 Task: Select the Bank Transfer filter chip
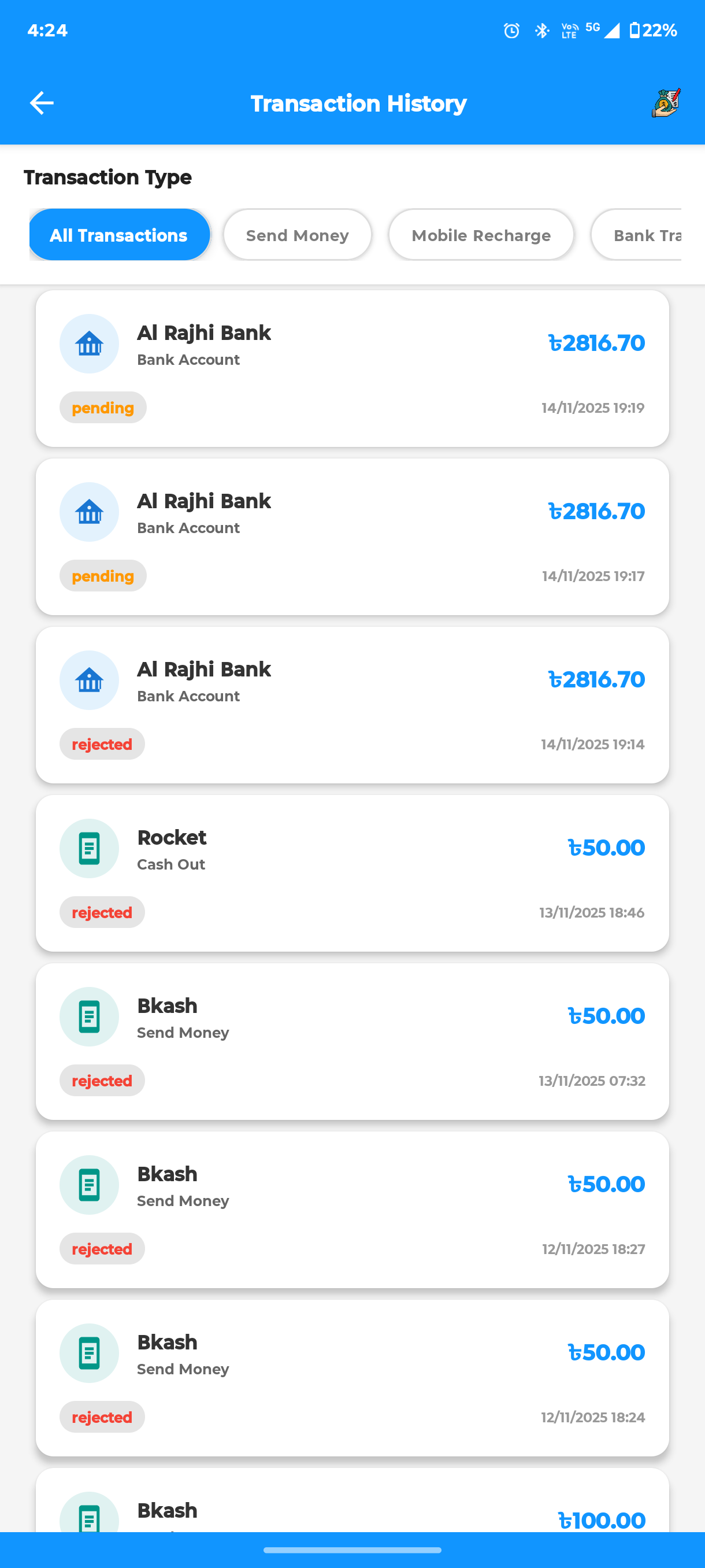click(639, 235)
